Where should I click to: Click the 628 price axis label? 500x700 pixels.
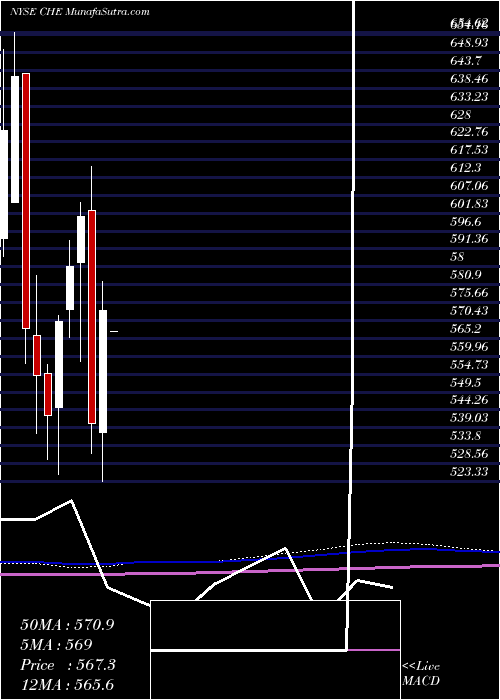click(461, 114)
